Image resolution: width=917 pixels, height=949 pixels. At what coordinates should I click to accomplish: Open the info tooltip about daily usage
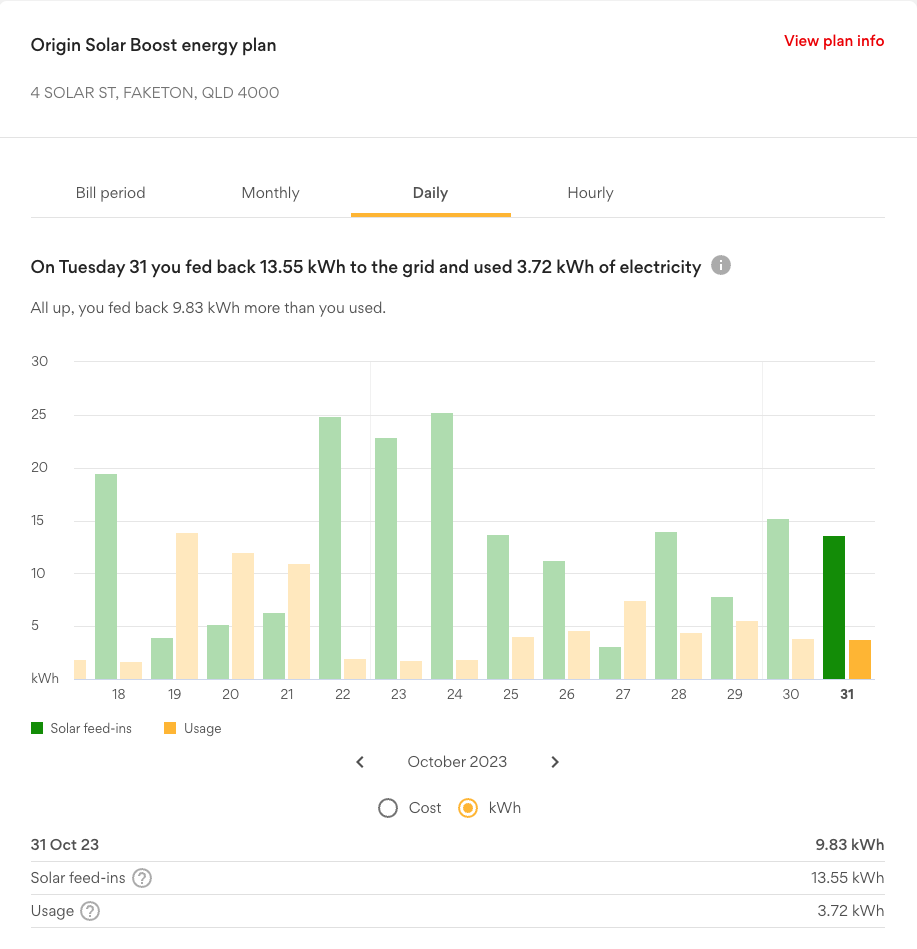720,266
